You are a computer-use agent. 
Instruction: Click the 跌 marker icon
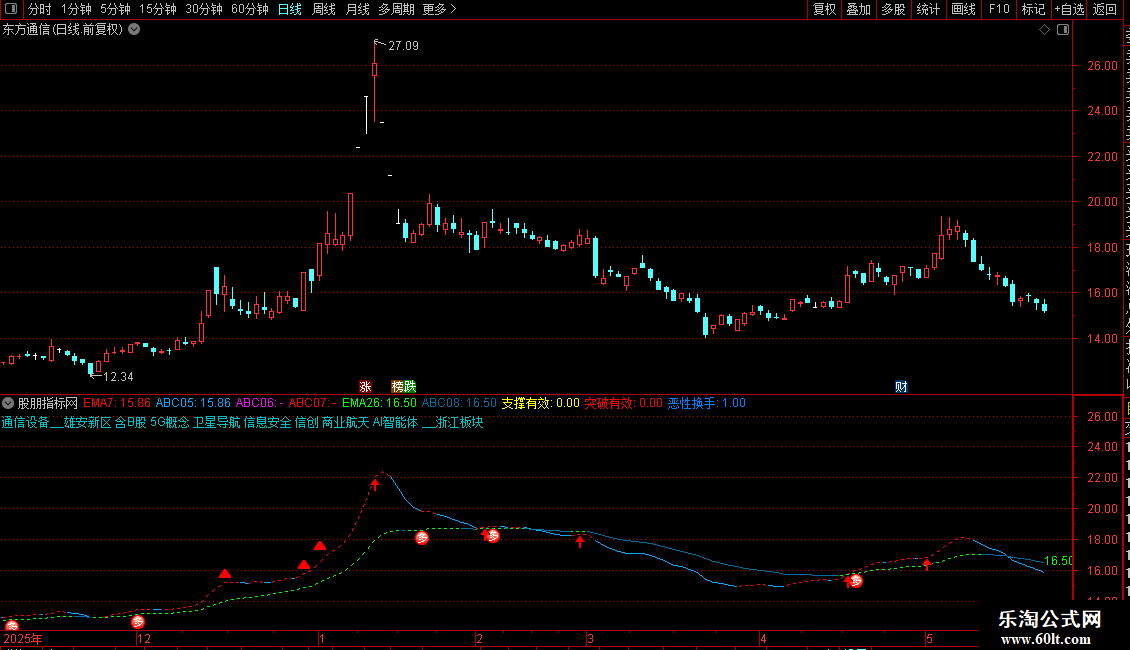click(410, 386)
